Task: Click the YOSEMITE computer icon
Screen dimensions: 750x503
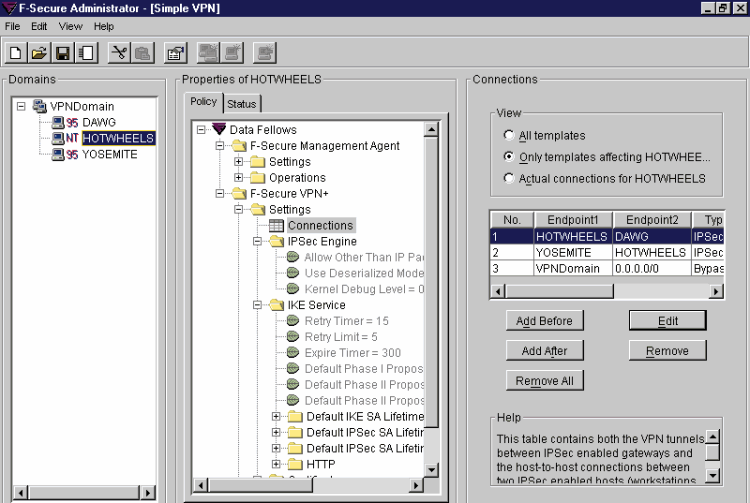Action: [x=58, y=154]
